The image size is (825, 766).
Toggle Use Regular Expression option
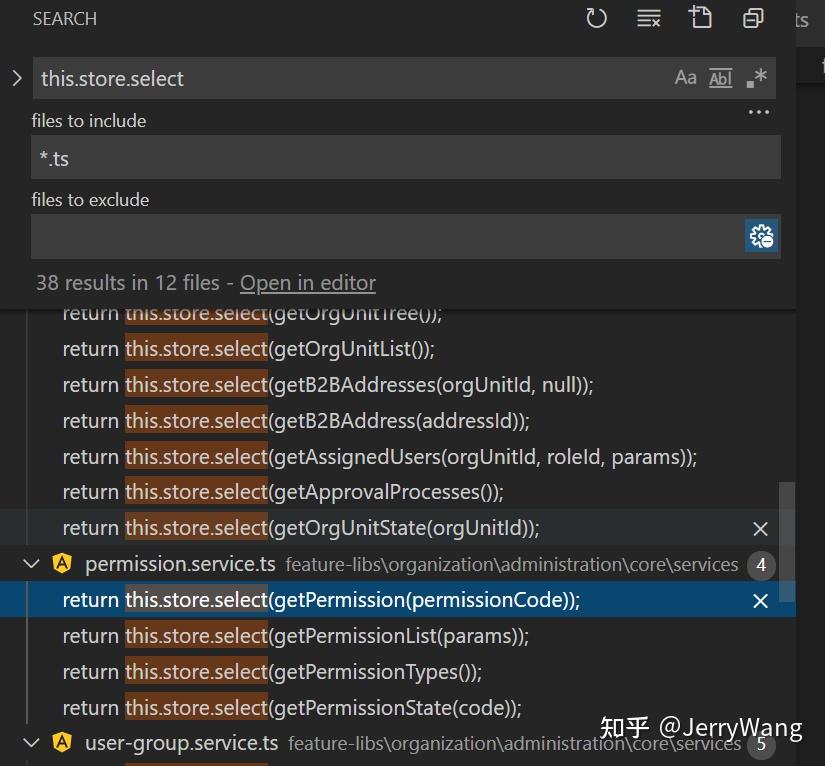pos(755,77)
